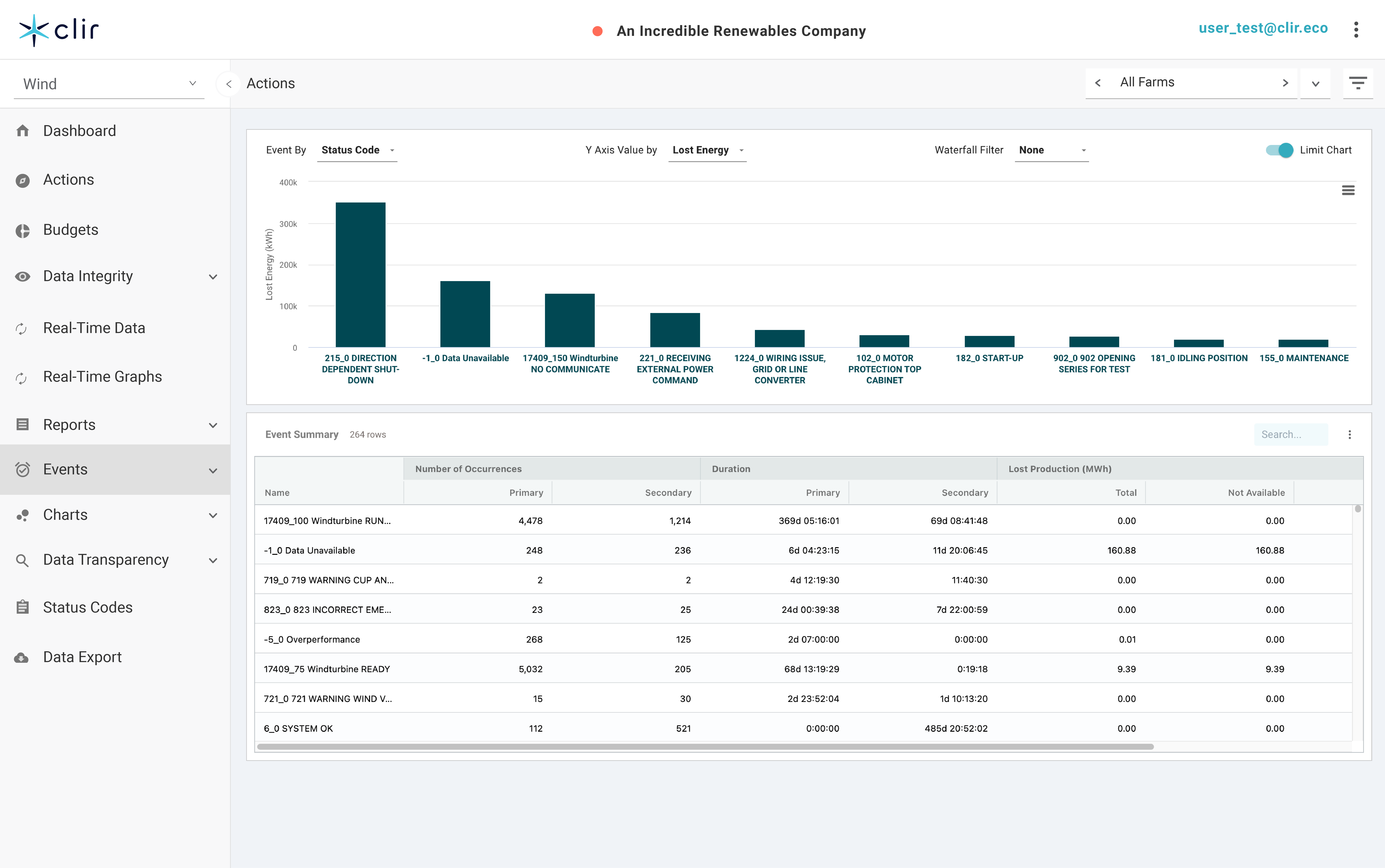Go to previous farm with left arrow
This screenshot has height=868, width=1385.
(x=1098, y=83)
